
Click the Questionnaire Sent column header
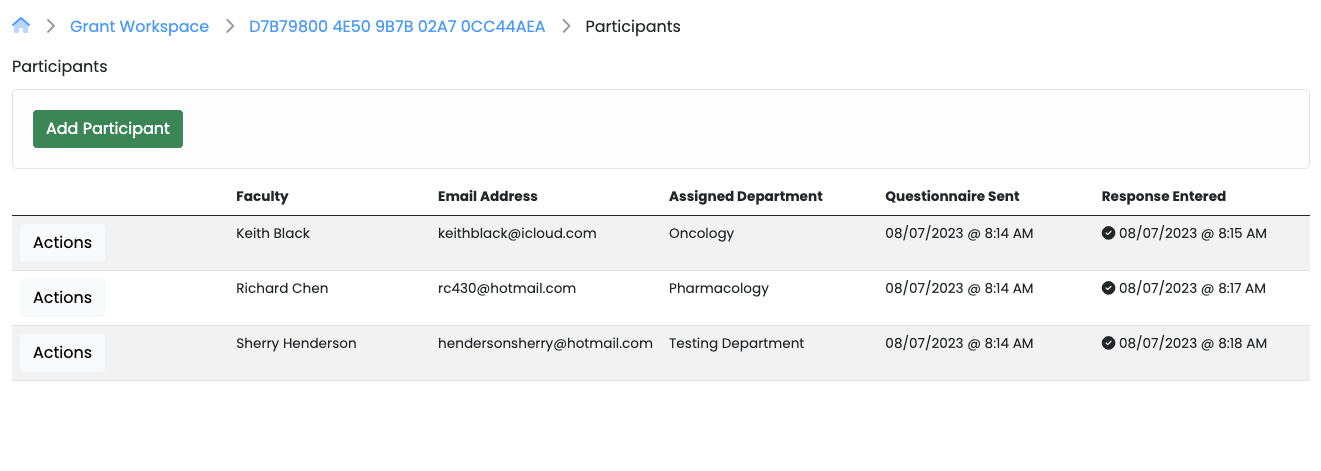[952, 196]
